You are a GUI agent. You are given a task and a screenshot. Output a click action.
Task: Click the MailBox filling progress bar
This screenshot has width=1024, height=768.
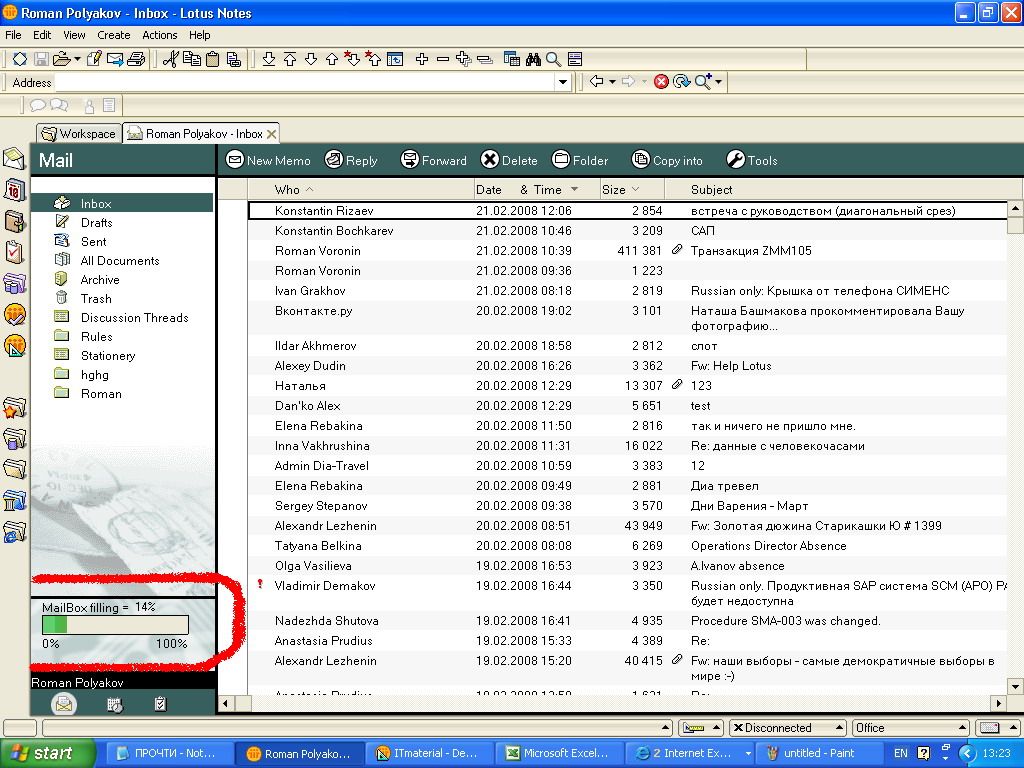click(x=115, y=625)
